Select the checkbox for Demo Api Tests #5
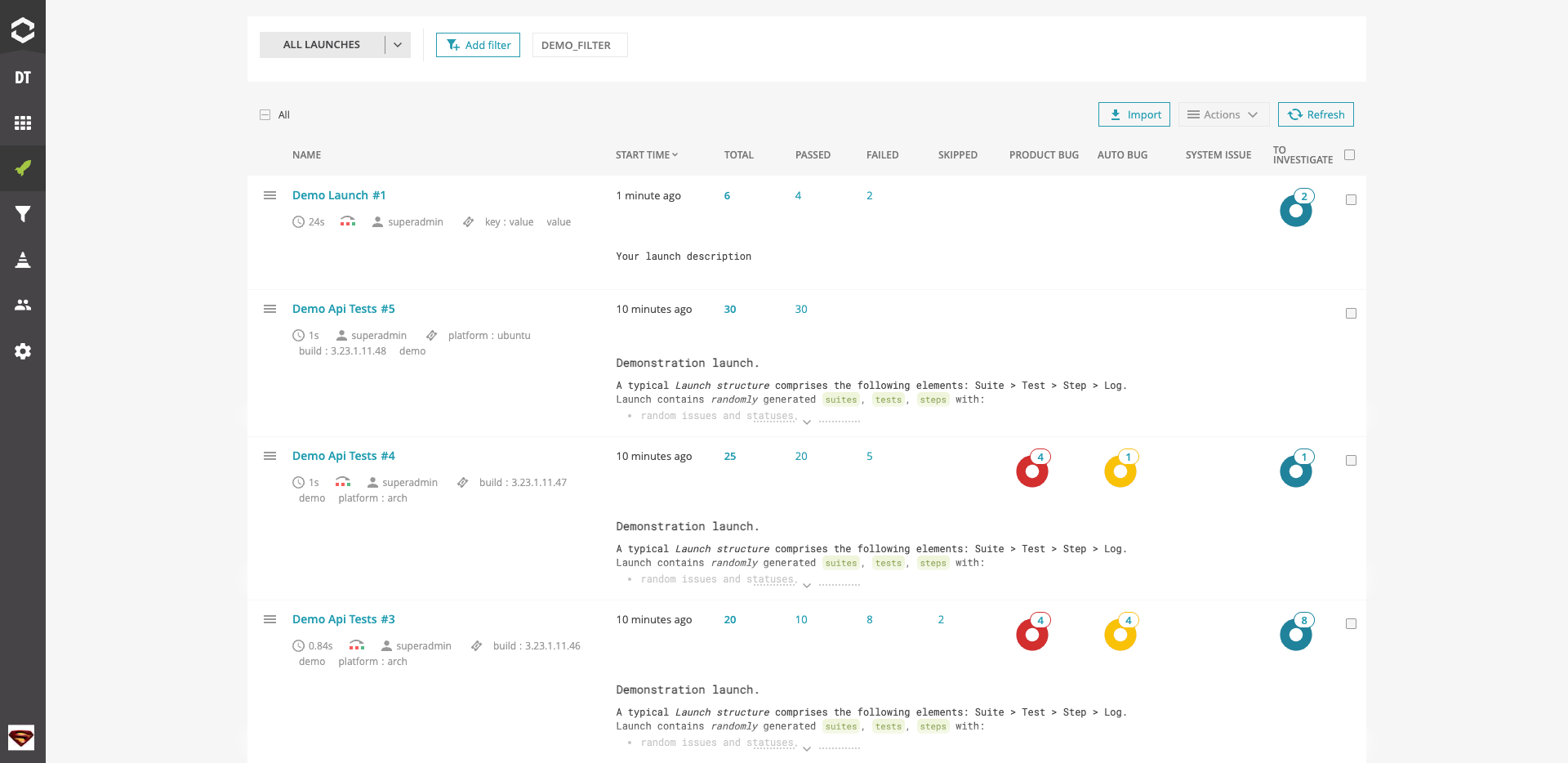This screenshot has height=763, width=1568. [x=1351, y=314]
